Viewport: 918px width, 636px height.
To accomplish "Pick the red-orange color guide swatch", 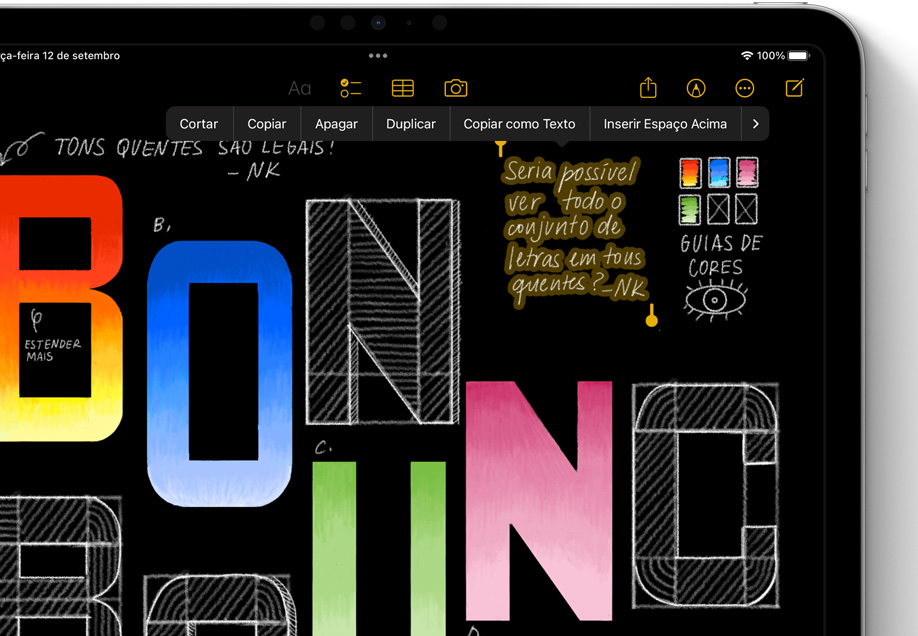I will coord(690,173).
